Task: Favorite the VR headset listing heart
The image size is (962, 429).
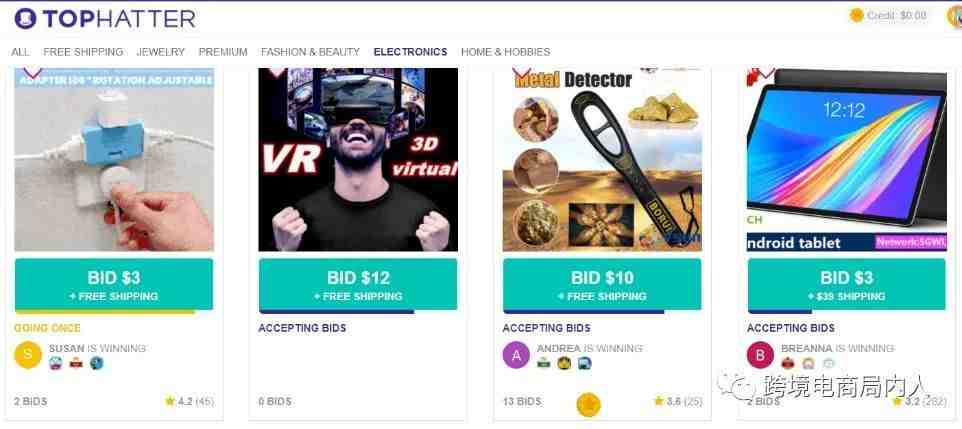Action: pos(278,72)
